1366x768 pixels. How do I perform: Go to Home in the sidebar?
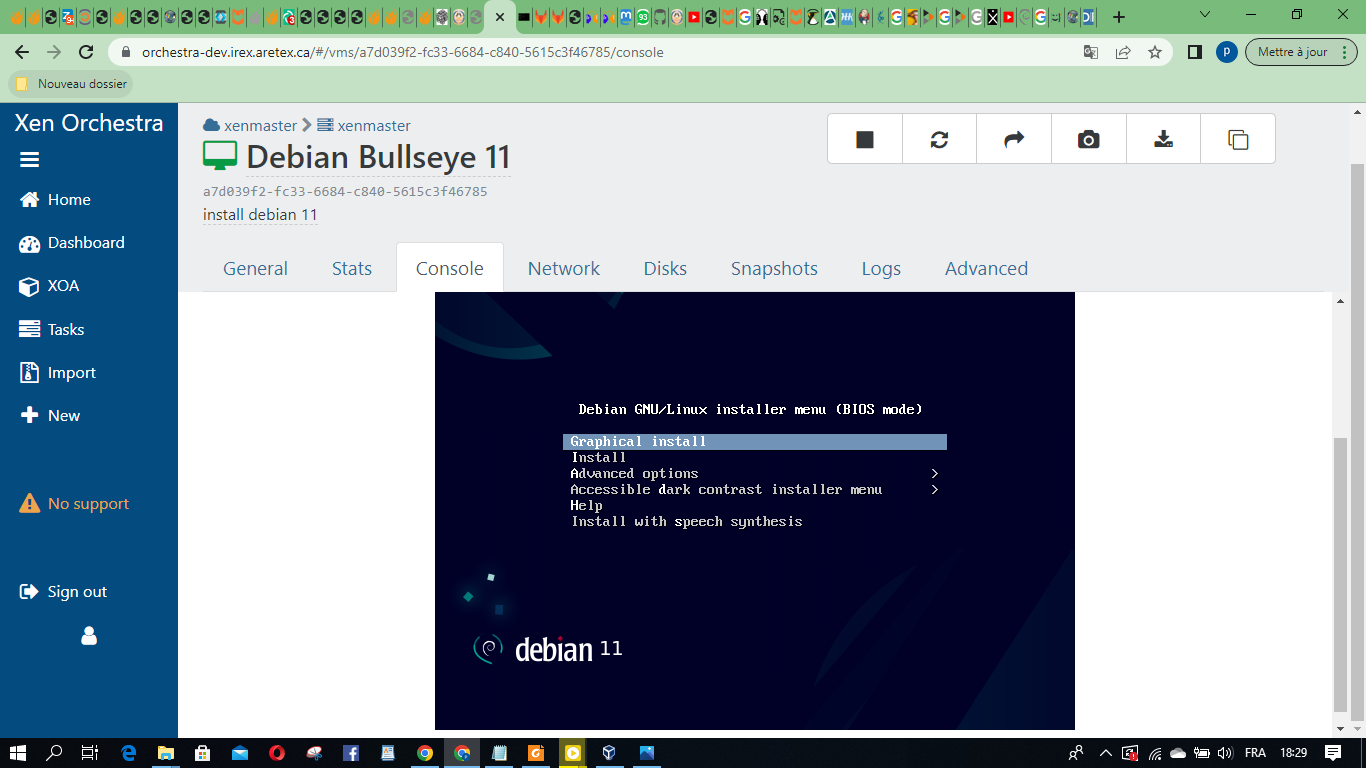pyautogui.click(x=55, y=200)
